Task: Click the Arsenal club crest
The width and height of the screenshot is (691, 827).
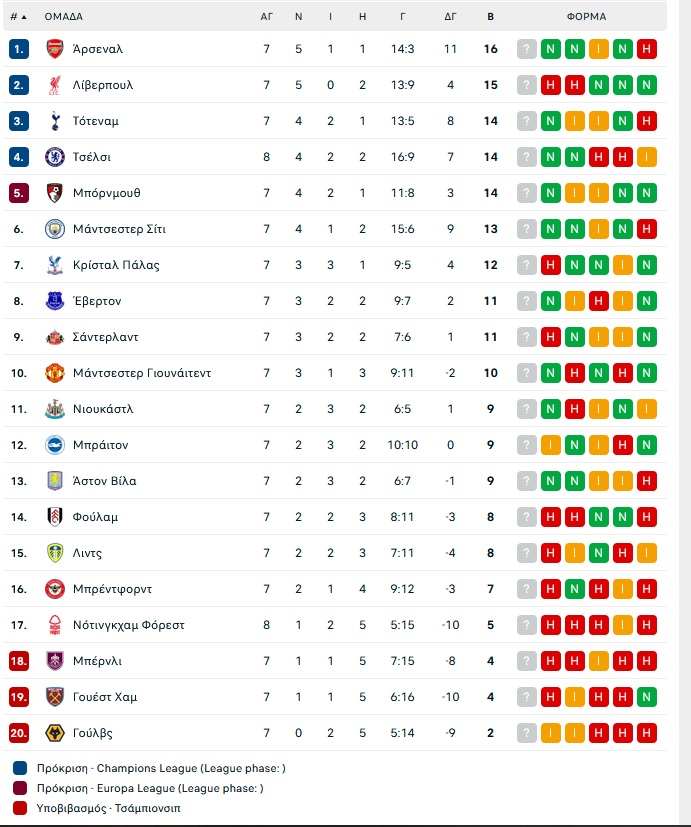Action: point(55,49)
